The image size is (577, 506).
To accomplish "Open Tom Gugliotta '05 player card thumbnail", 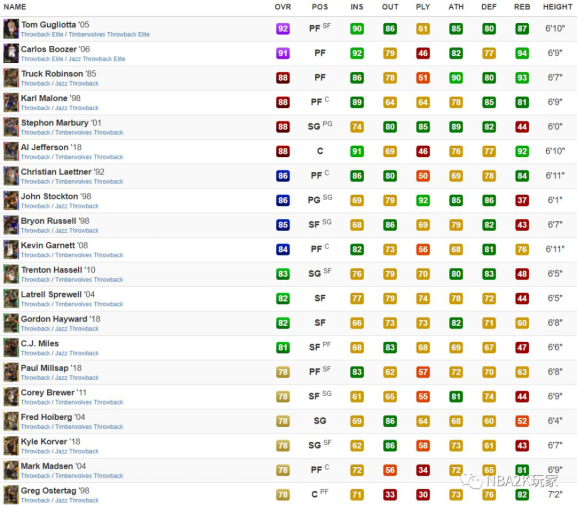I will click(11, 29).
